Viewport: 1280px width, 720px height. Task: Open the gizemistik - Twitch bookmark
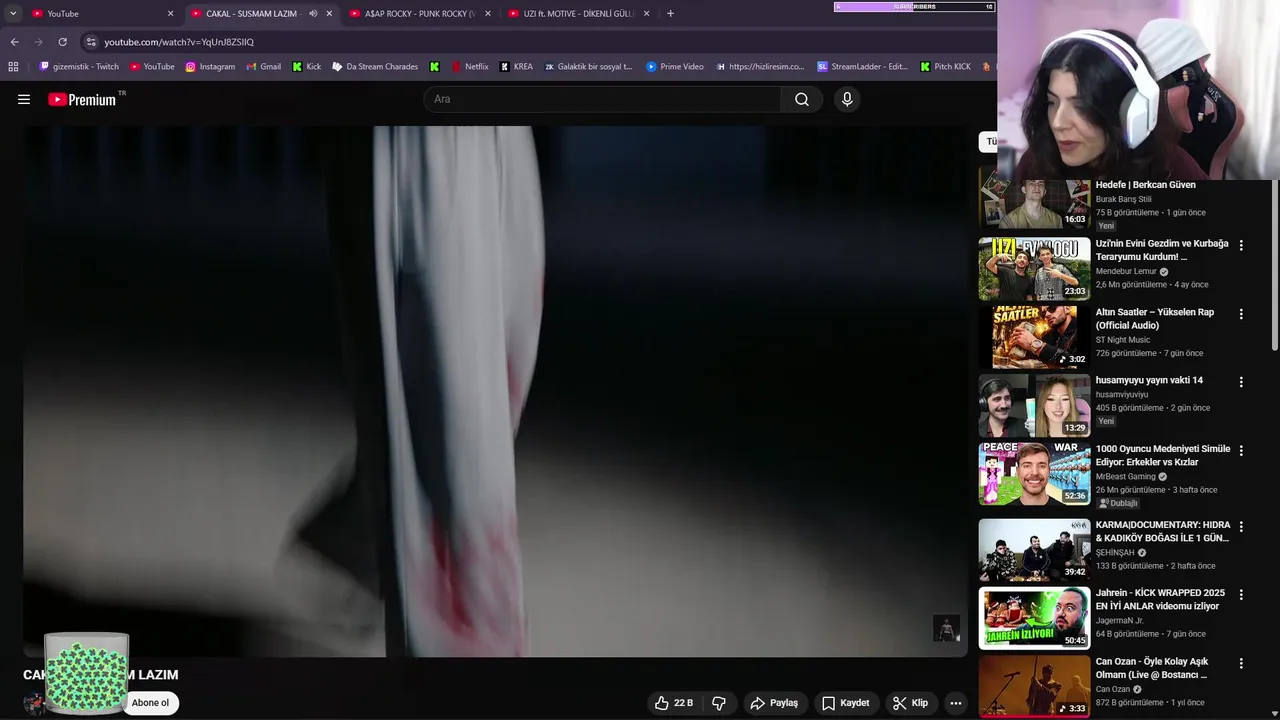[x=79, y=67]
